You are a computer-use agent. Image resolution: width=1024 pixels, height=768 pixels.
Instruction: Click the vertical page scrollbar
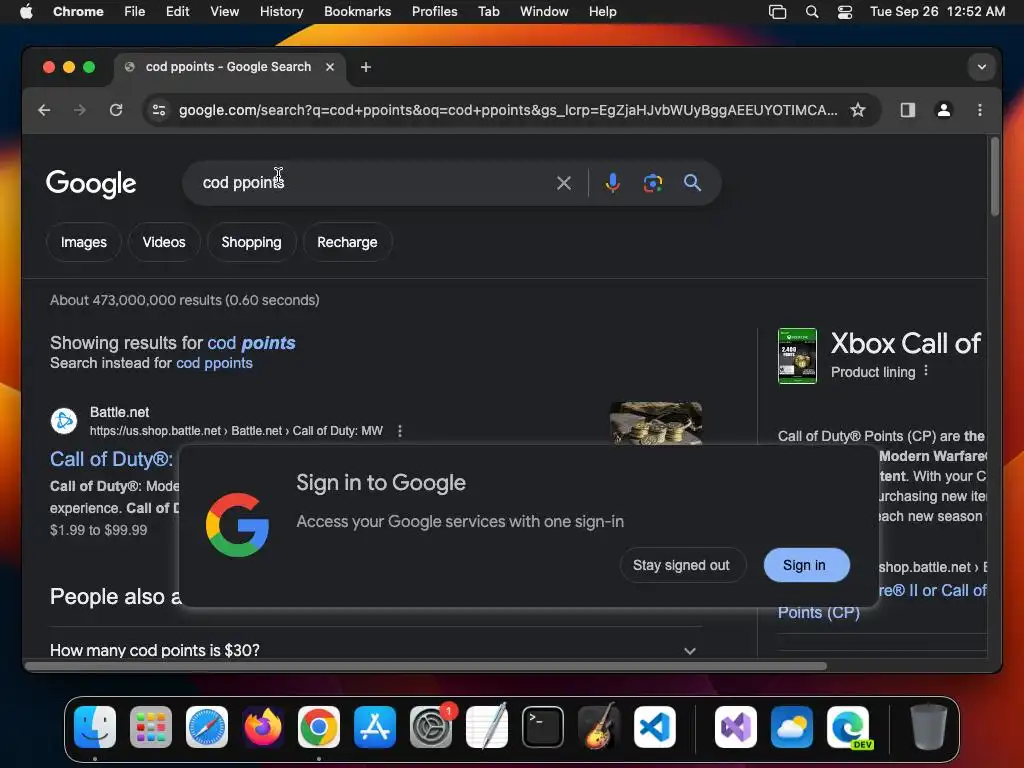(995, 176)
